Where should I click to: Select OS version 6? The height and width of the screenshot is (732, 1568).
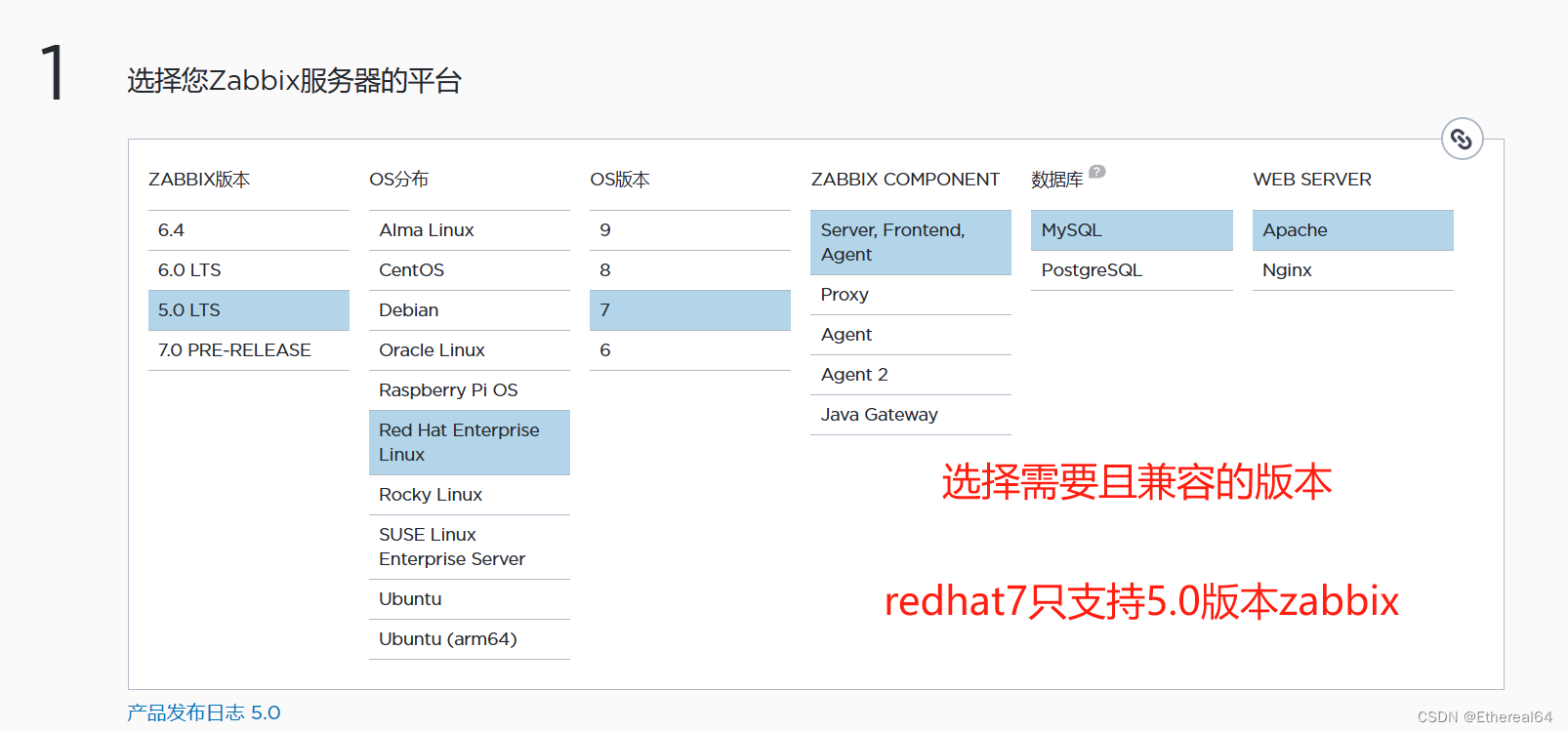pos(690,350)
